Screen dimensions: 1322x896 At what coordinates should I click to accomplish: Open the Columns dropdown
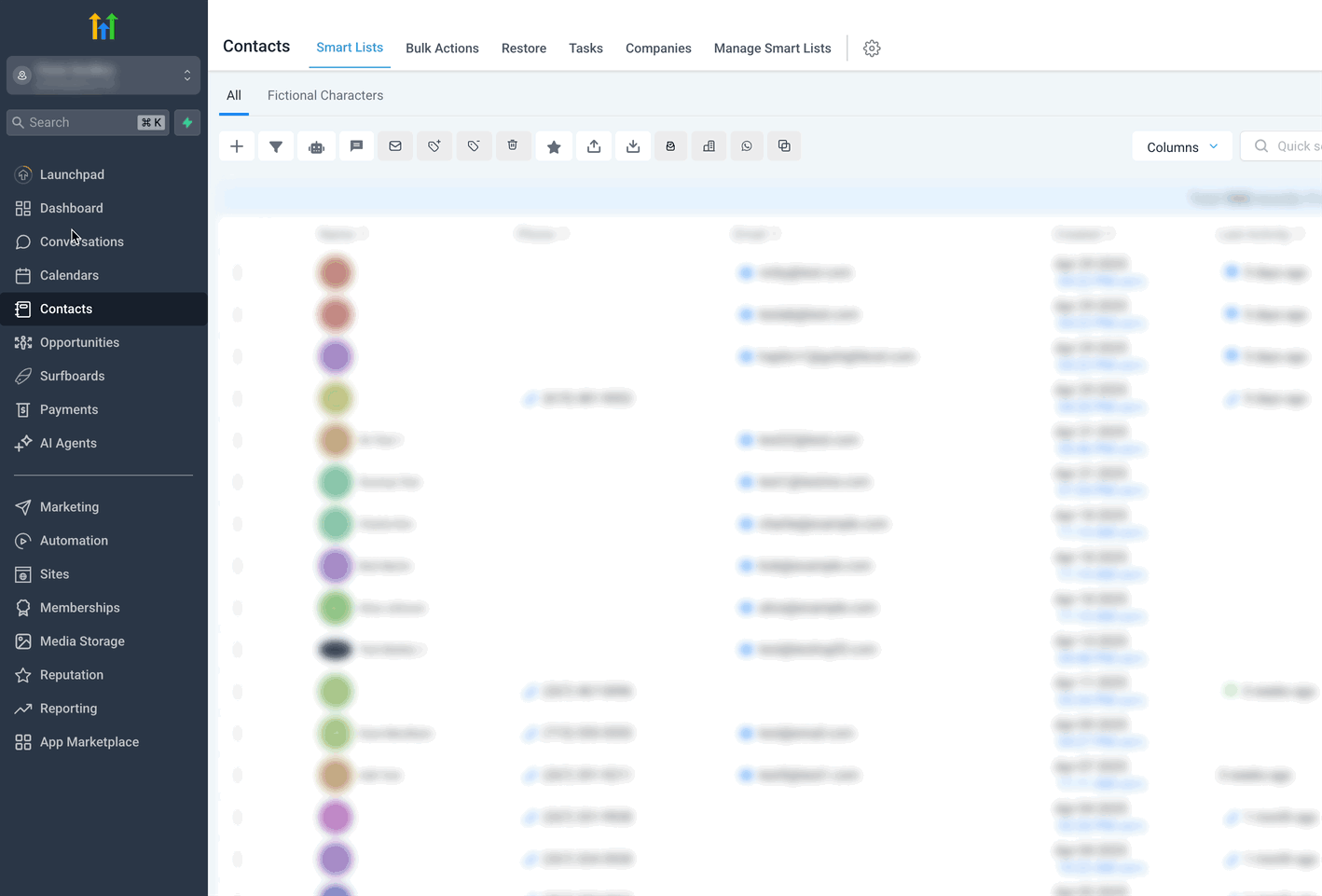[1181, 146]
